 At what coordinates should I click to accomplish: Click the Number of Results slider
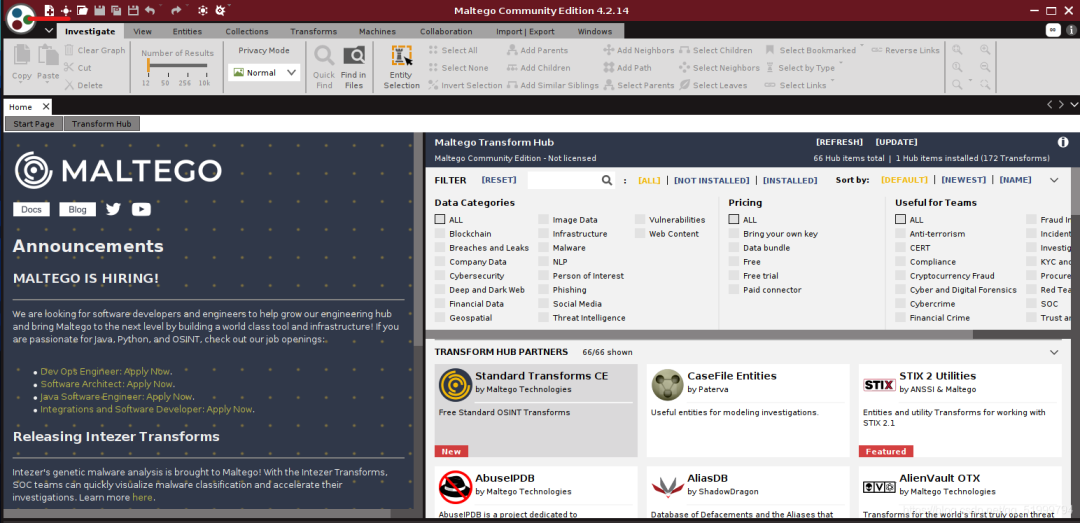point(176,66)
